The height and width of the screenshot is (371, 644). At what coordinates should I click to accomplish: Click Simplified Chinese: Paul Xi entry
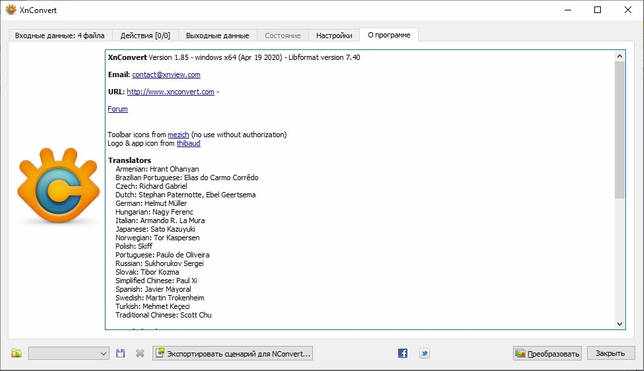pos(156,281)
